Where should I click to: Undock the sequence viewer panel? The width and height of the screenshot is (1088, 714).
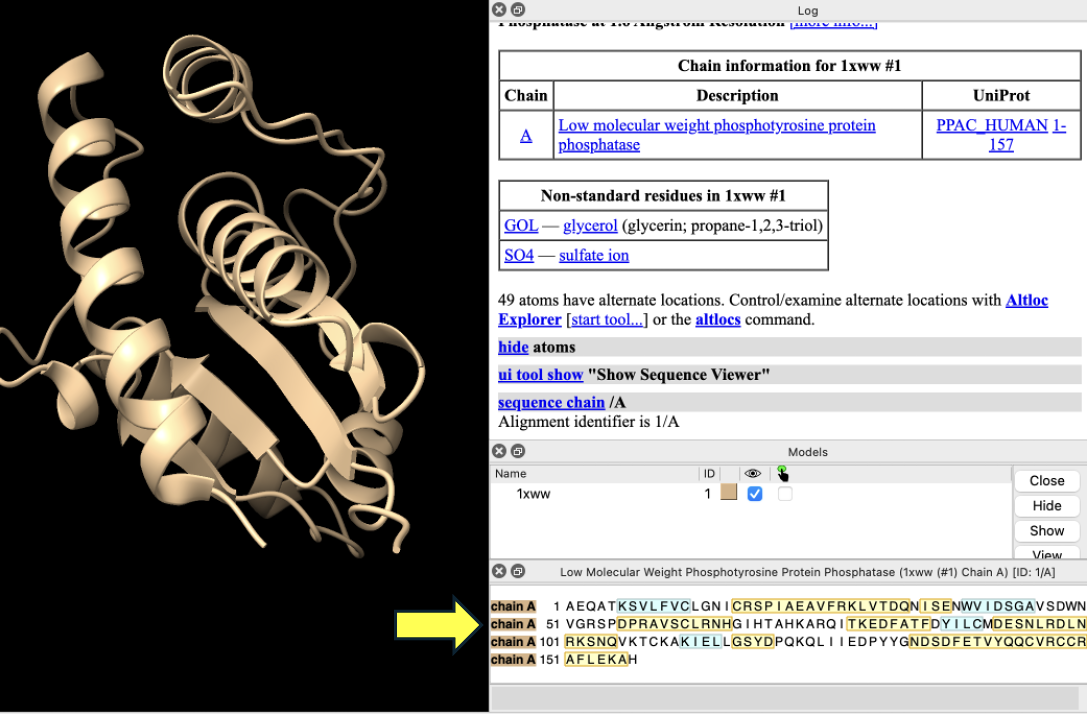(517, 572)
